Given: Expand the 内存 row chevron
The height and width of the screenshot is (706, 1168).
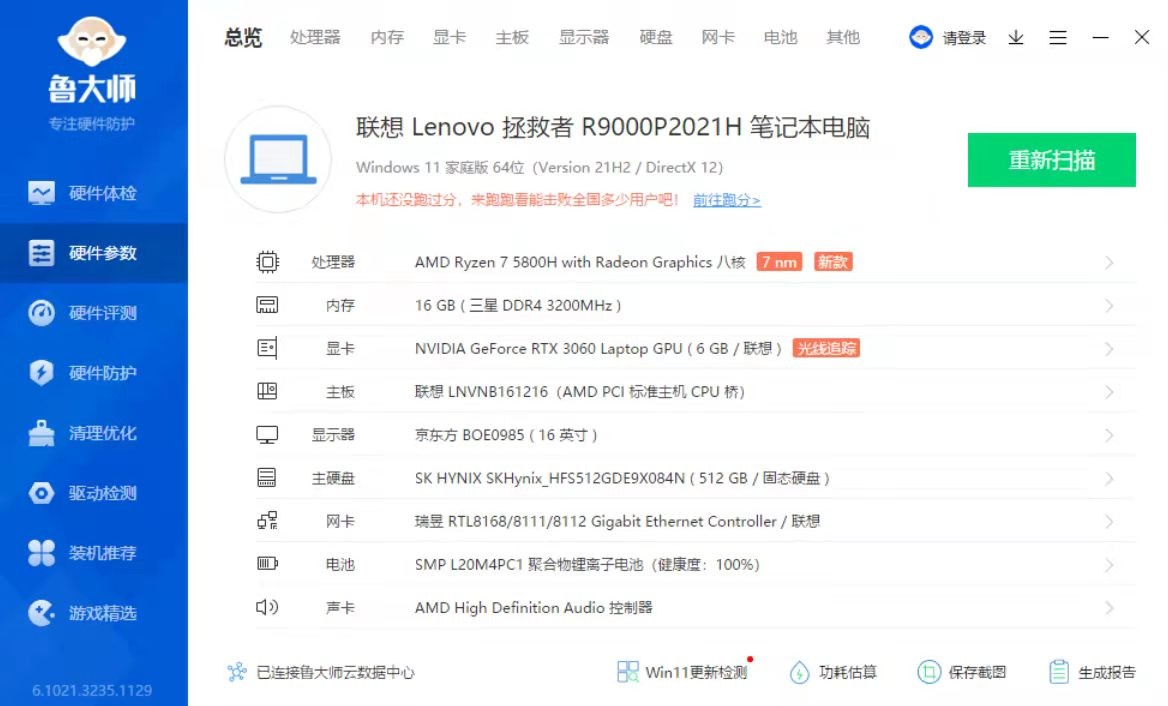Looking at the screenshot, I should point(1109,306).
